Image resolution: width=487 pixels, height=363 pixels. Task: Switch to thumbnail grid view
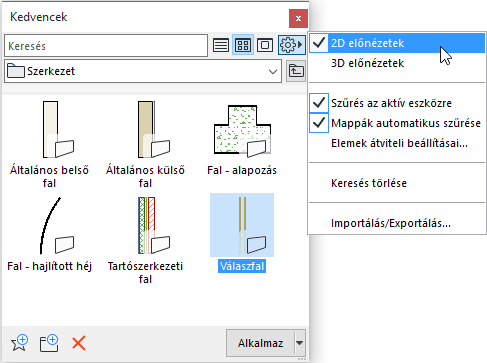click(243, 45)
